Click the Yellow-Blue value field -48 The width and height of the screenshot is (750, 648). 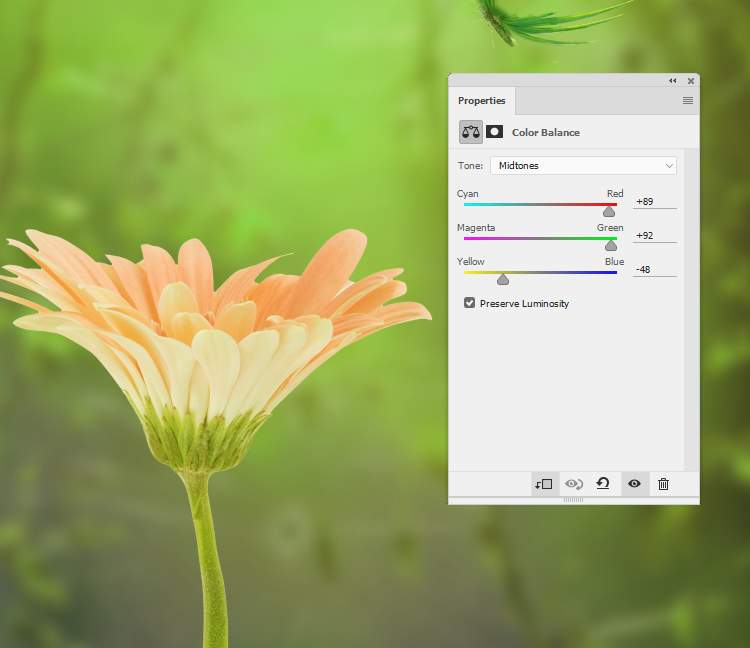point(654,270)
